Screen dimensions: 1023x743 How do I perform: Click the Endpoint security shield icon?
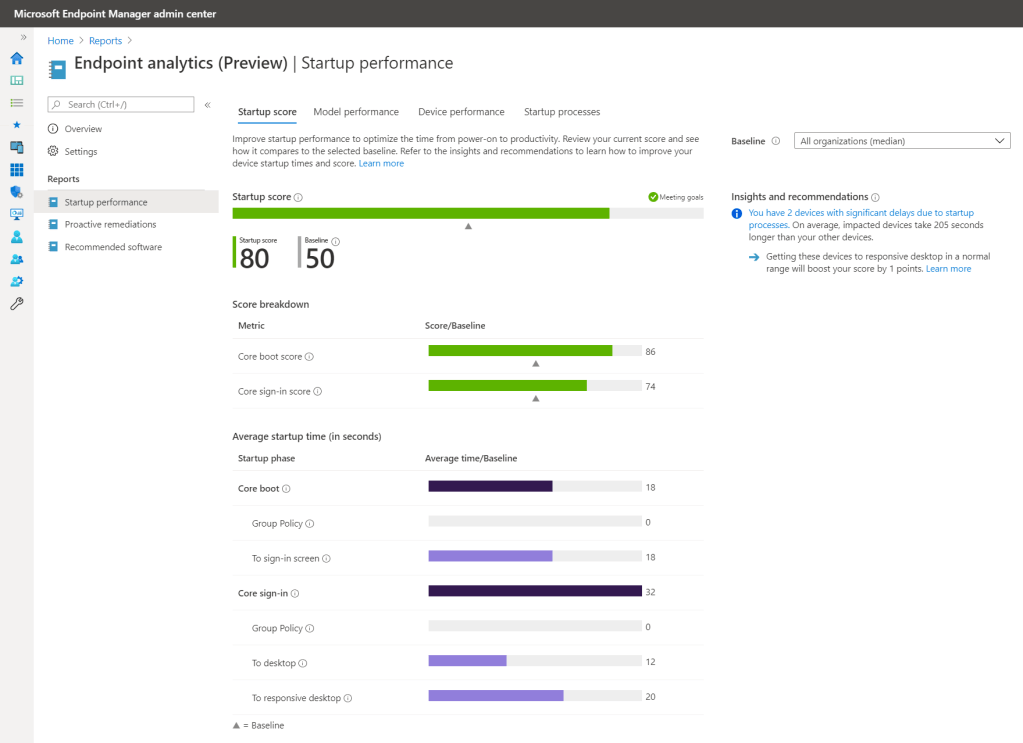coord(16,192)
